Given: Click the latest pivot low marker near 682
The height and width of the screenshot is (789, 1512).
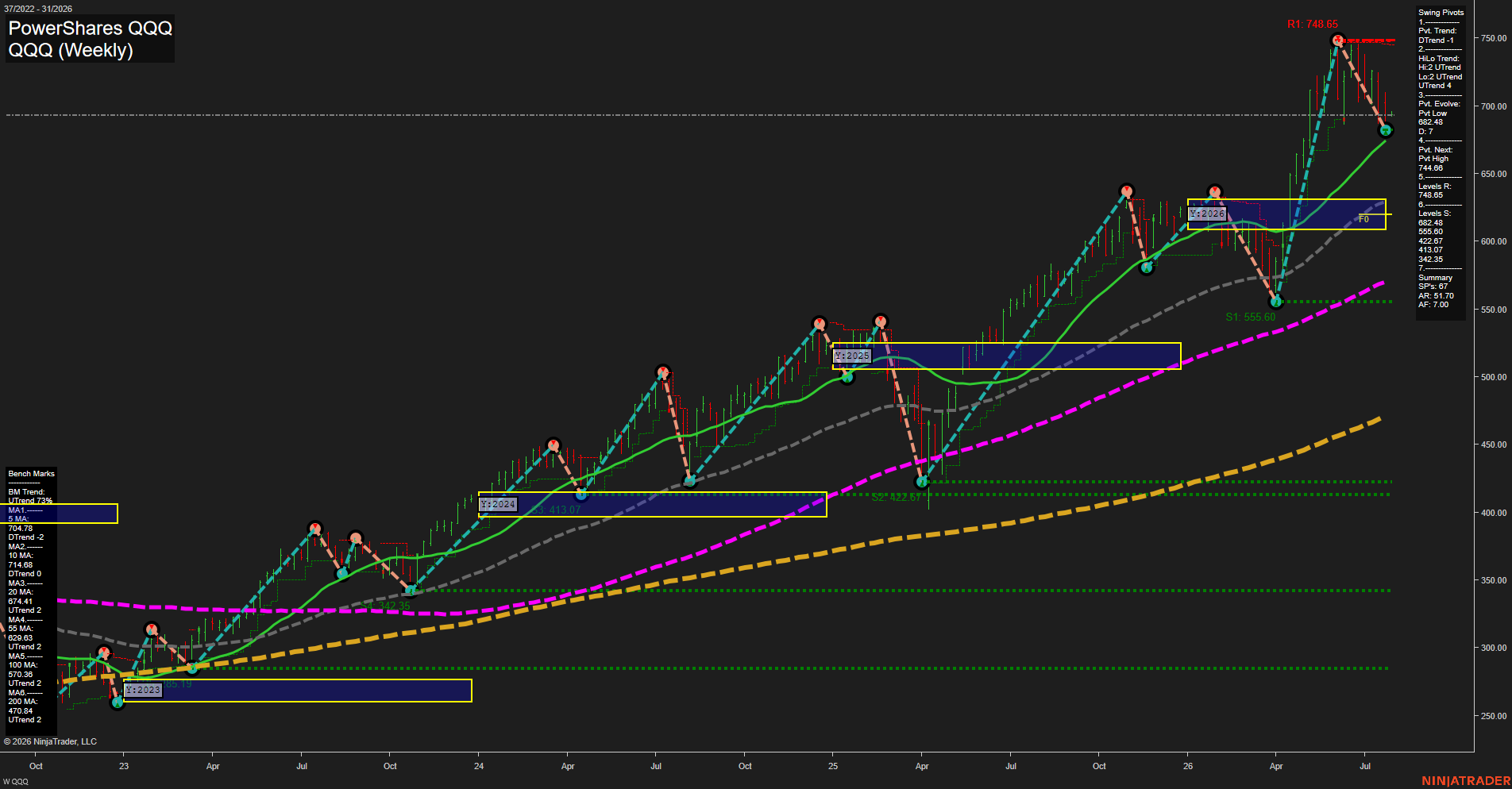Looking at the screenshot, I should click(1385, 130).
